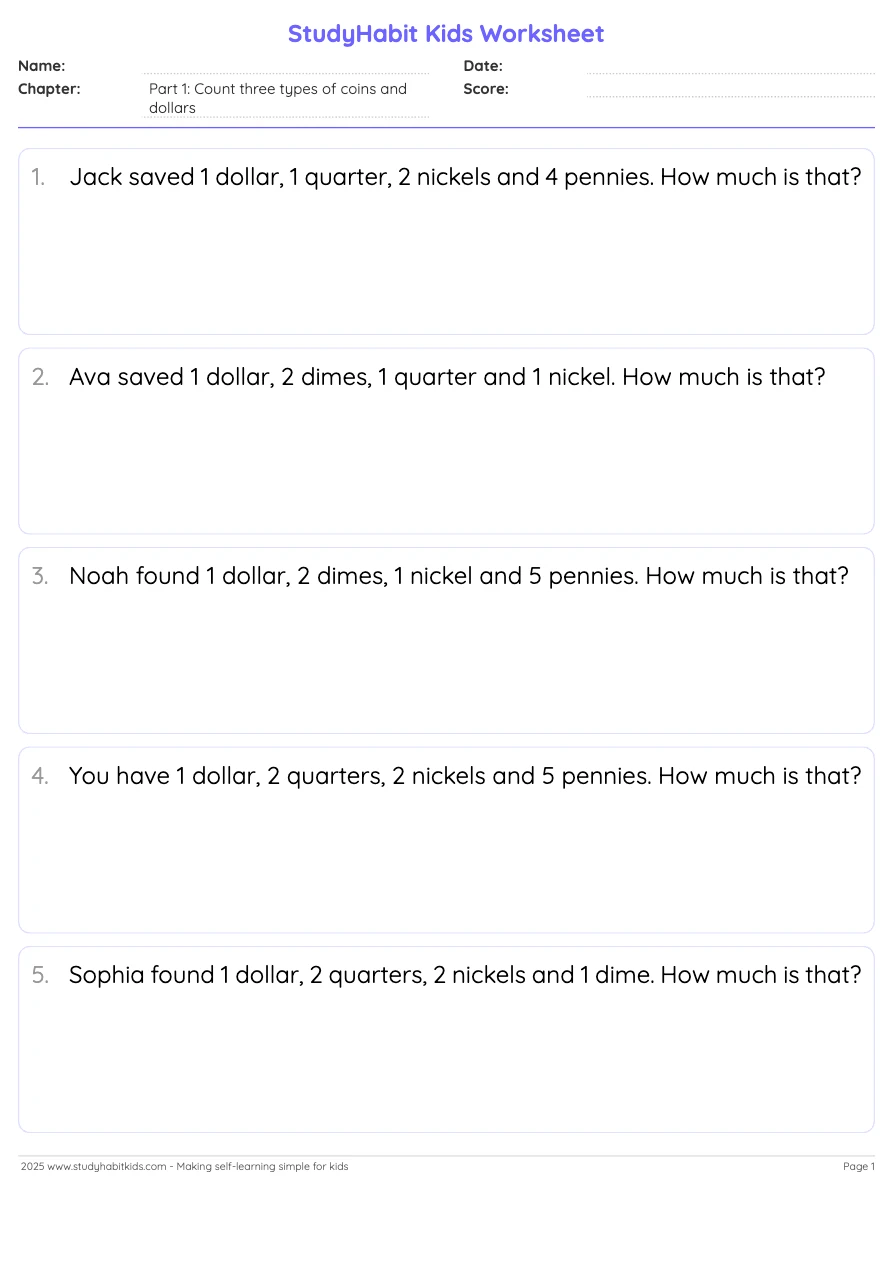This screenshot has height=1262, width=892.
Task: Click the Name label
Action: 42,66
